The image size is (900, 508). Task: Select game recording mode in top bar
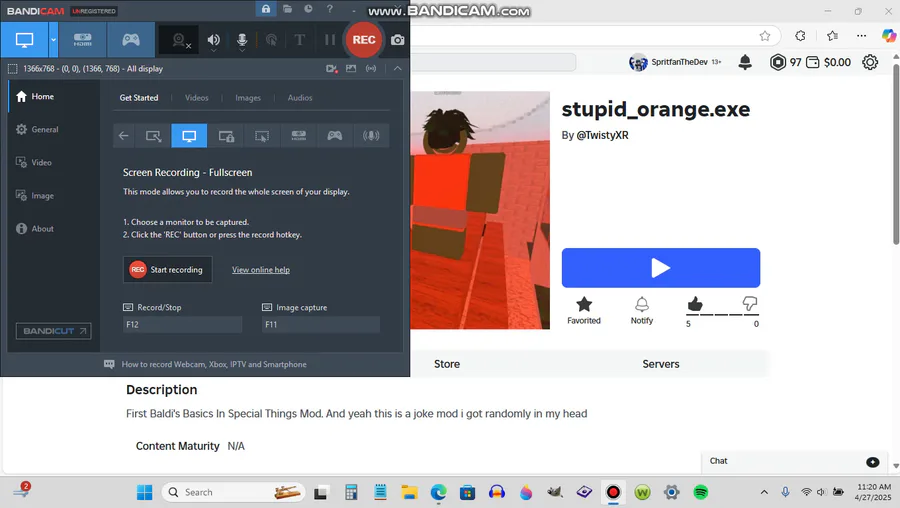point(131,40)
